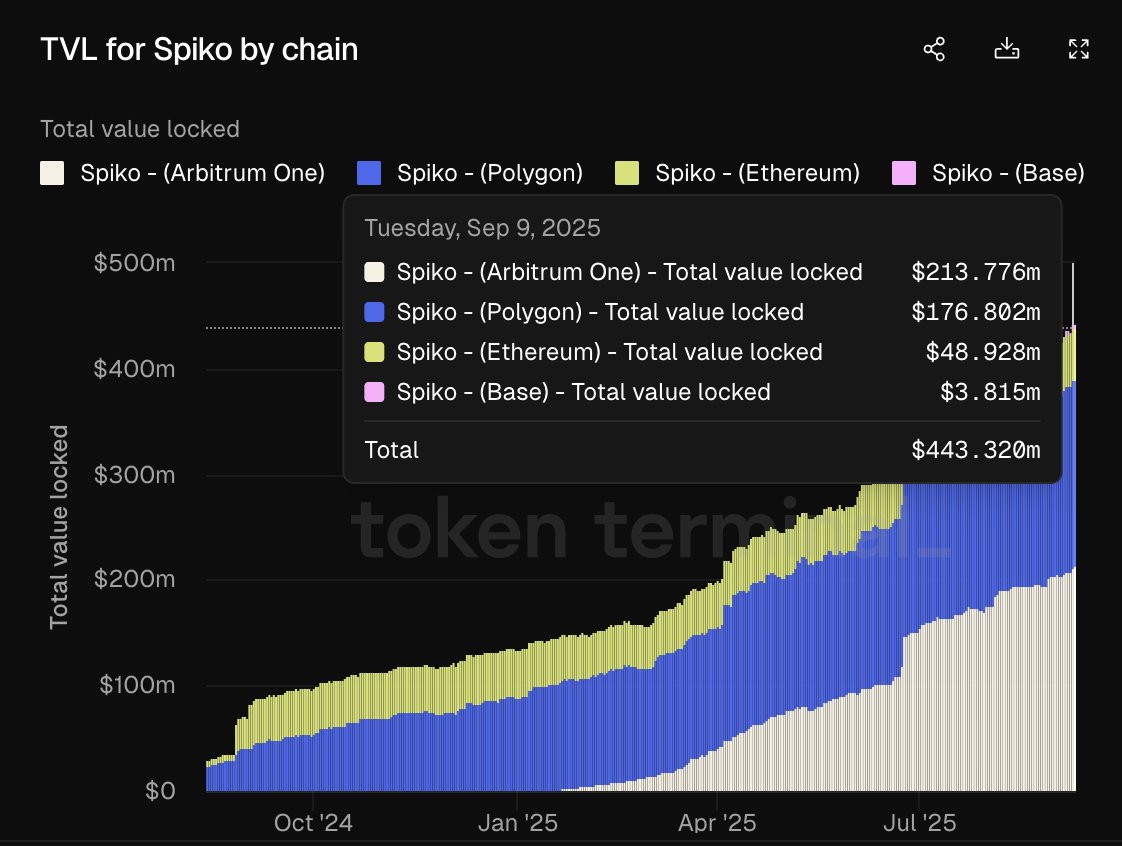Click the Jul '25 axis label

(x=919, y=822)
